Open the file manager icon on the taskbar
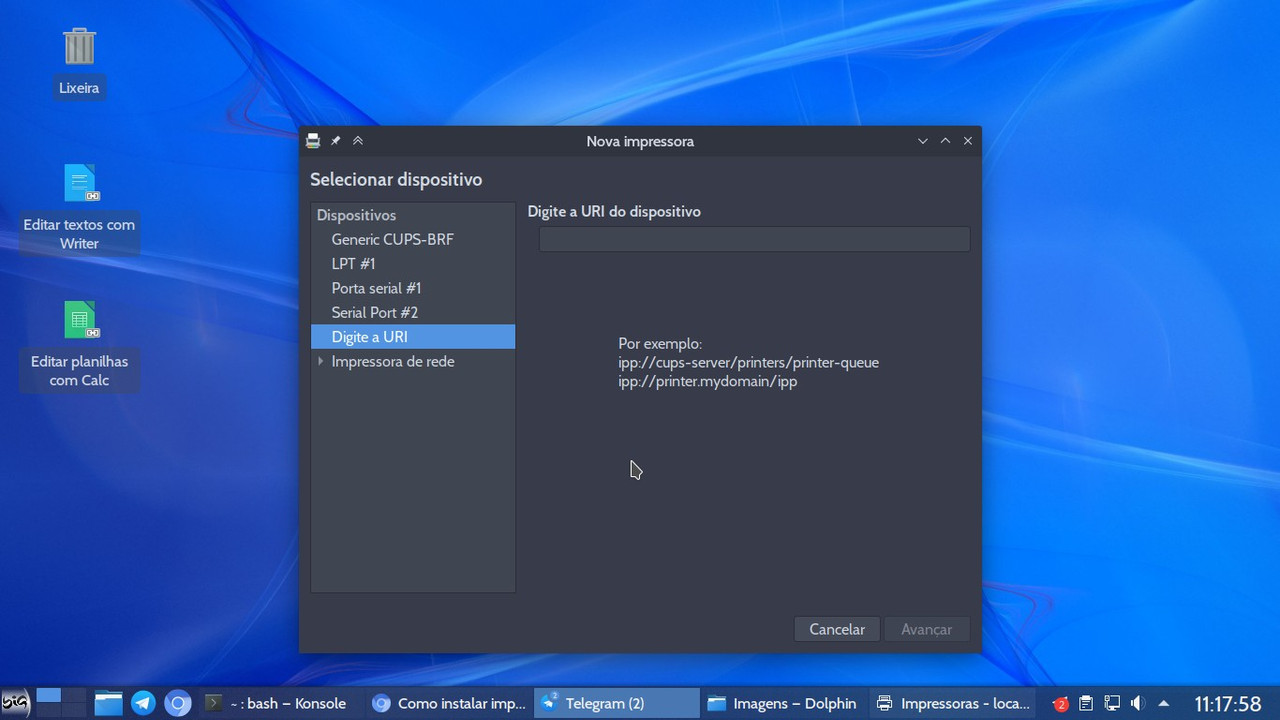This screenshot has width=1280, height=720. [x=108, y=703]
